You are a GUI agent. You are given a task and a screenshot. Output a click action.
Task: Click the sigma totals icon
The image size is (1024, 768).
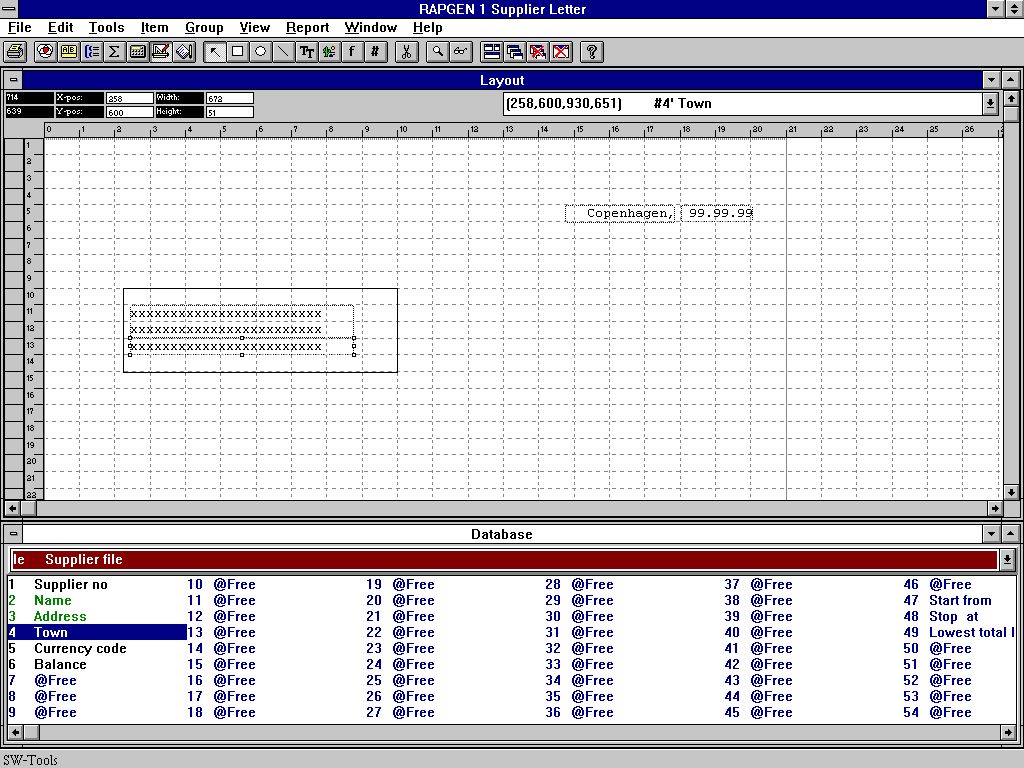tap(115, 51)
